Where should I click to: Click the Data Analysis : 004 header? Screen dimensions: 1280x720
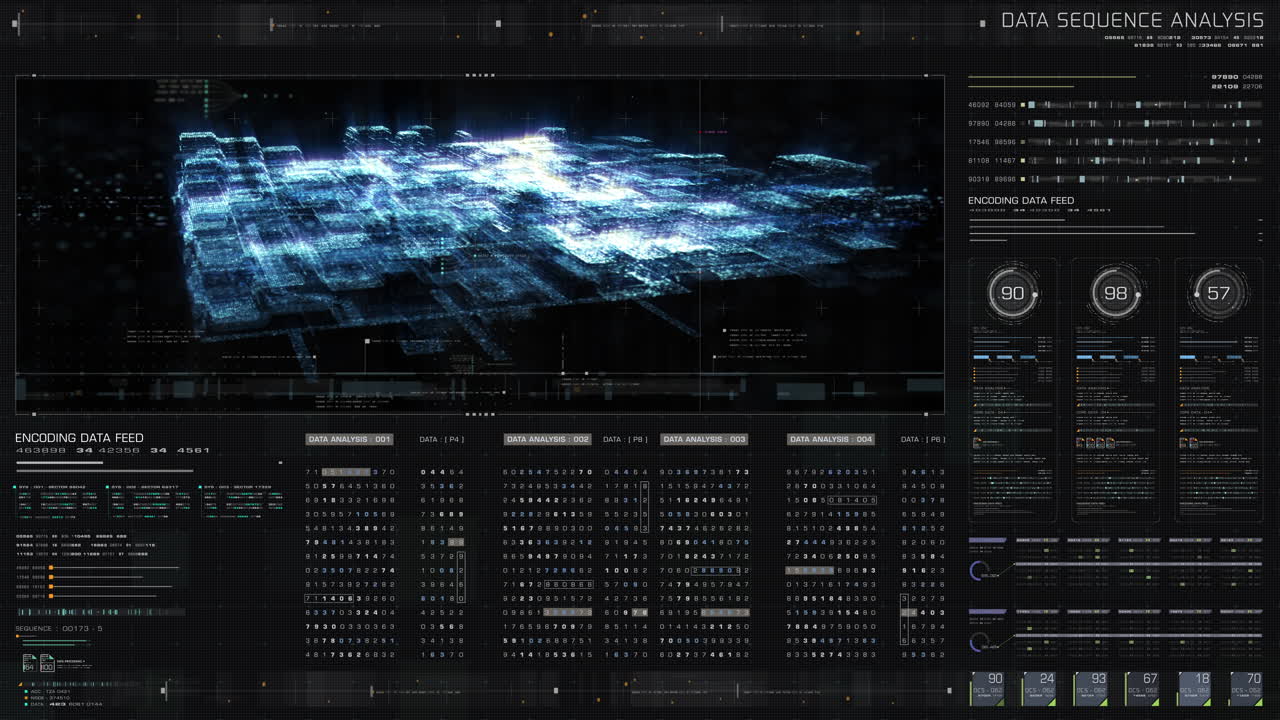830,439
